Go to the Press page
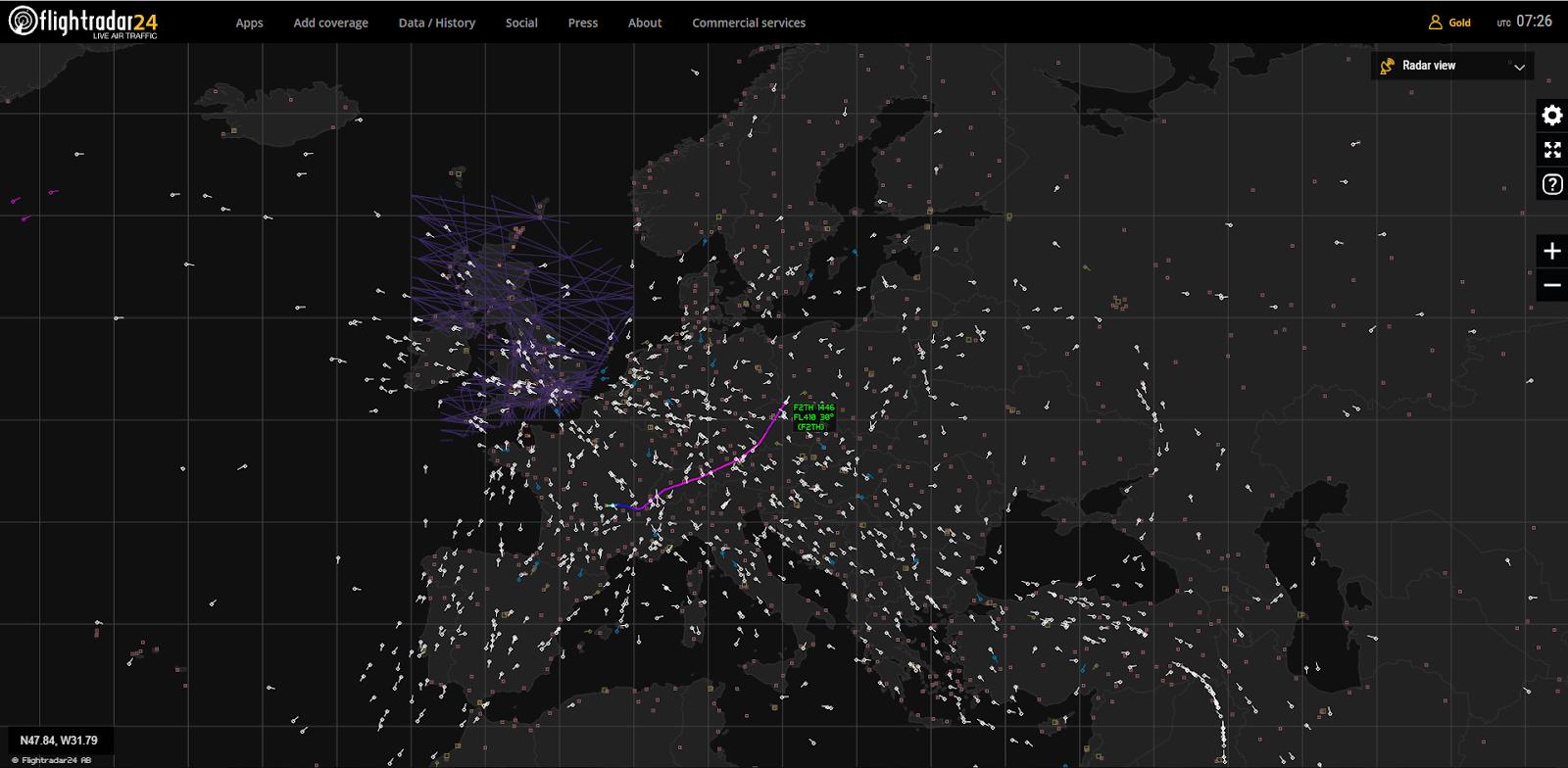Screen dimensions: 1568x768 (582, 23)
